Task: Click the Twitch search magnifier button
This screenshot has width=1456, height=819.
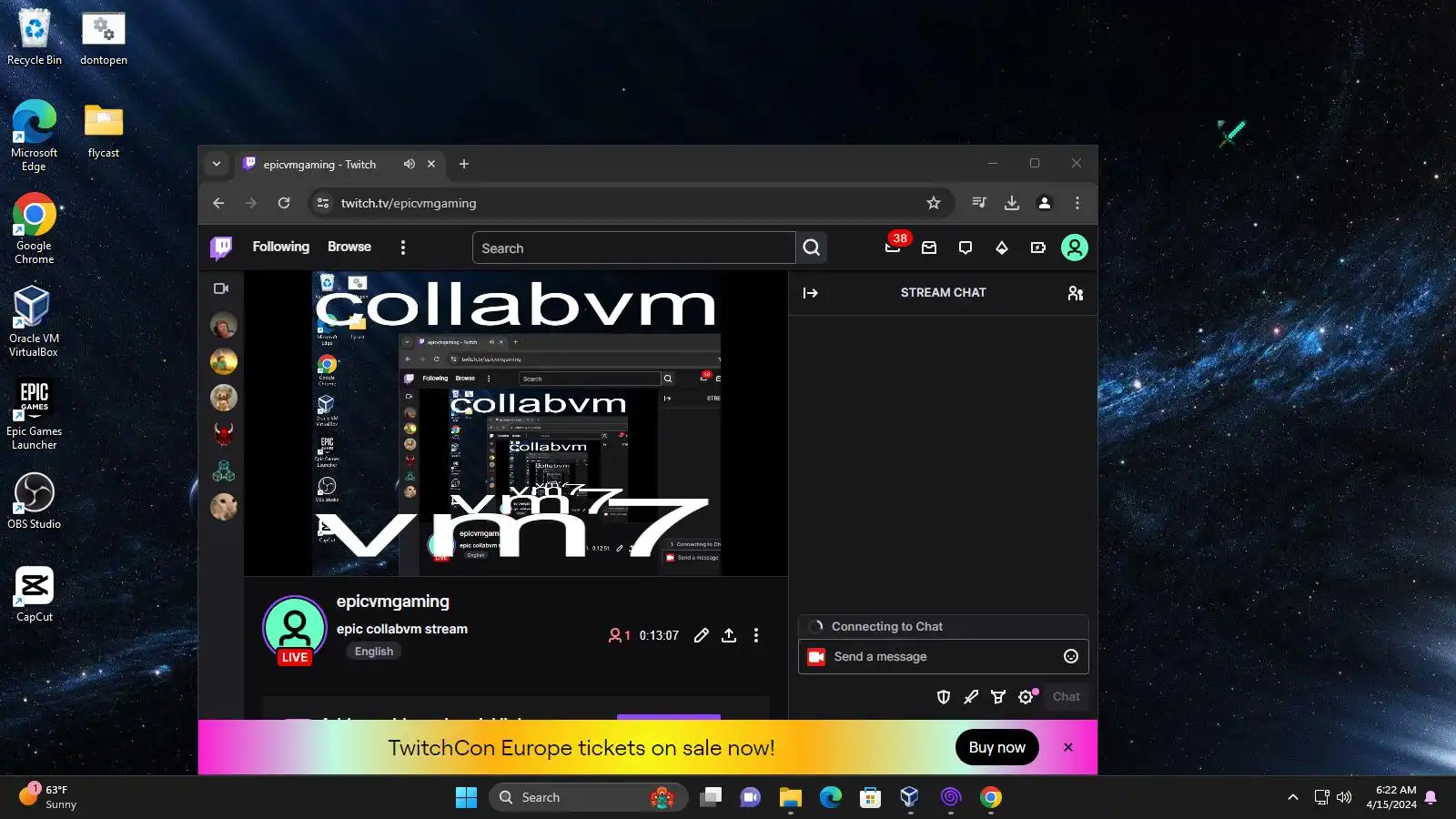Action: coord(812,248)
